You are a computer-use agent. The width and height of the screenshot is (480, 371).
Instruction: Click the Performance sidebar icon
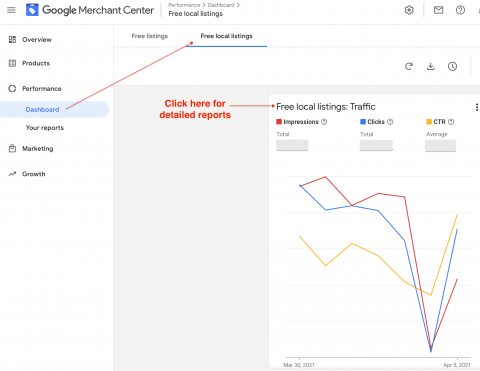click(12, 88)
